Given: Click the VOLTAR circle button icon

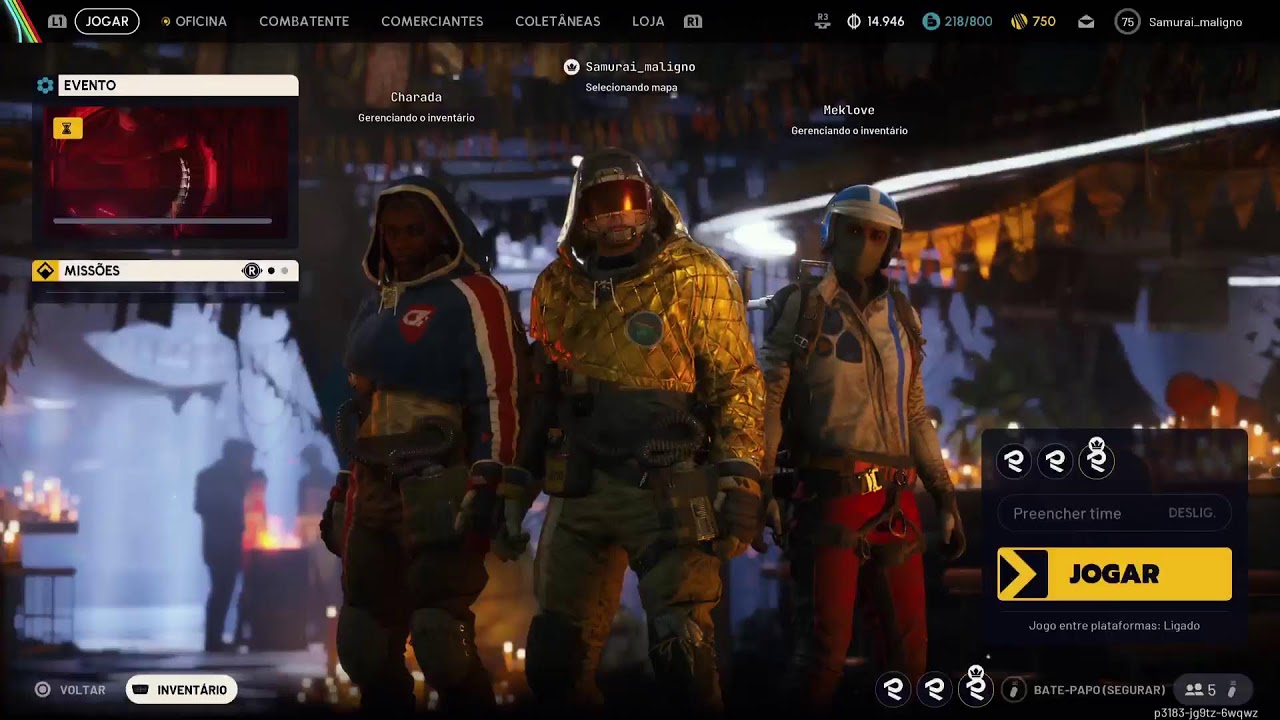Looking at the screenshot, I should click(x=42, y=690).
